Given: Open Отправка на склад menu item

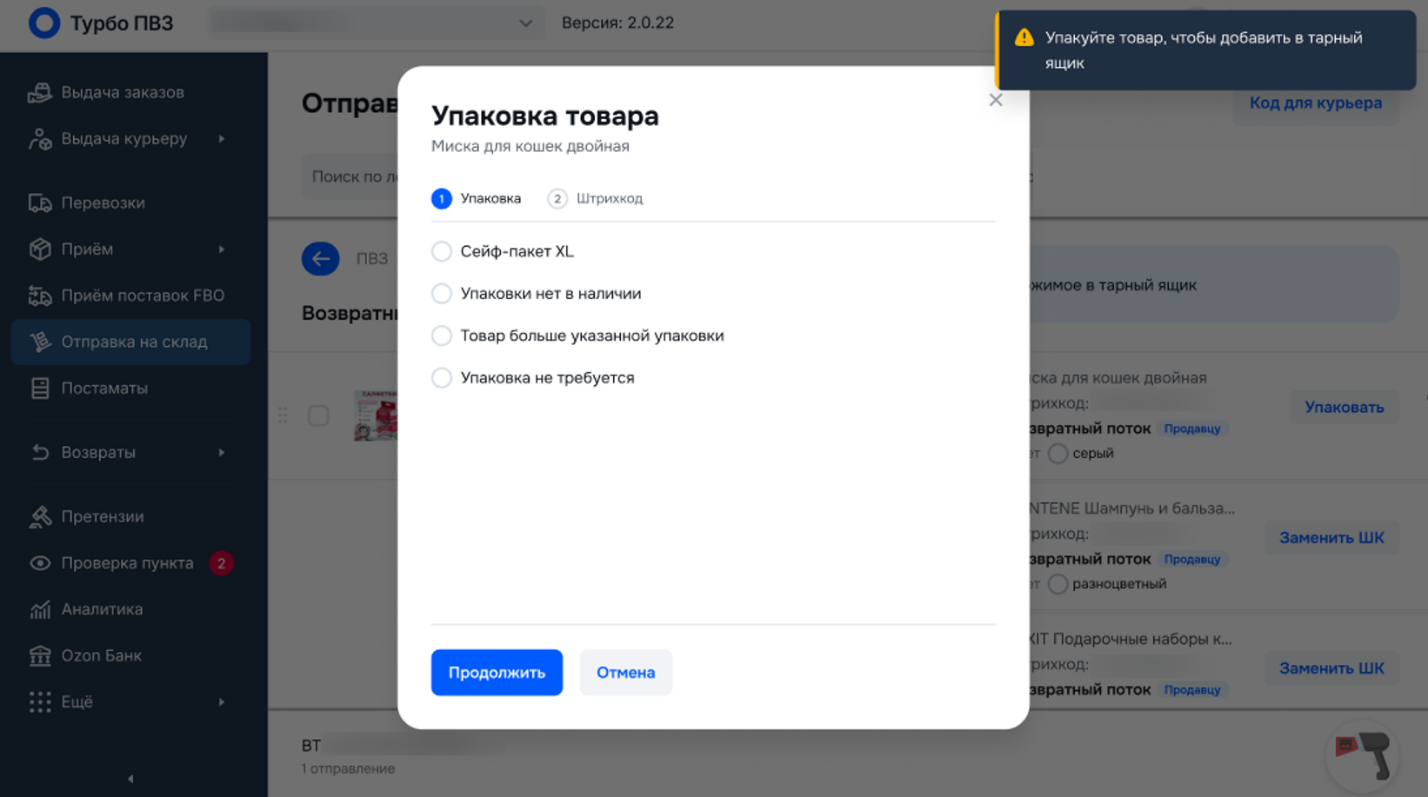Looking at the screenshot, I should (131, 342).
